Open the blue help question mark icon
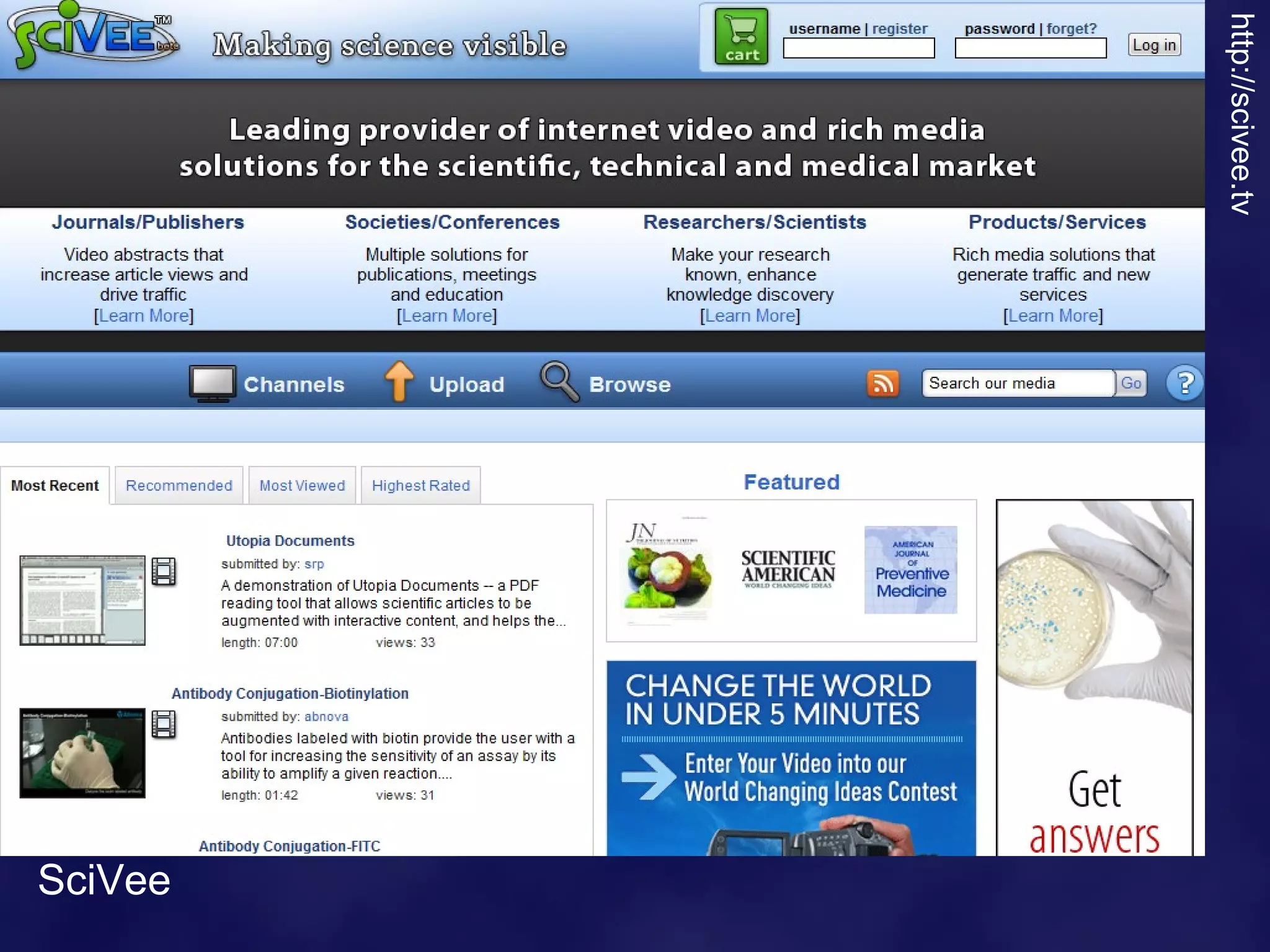Viewport: 1270px width, 952px height. click(x=1184, y=383)
